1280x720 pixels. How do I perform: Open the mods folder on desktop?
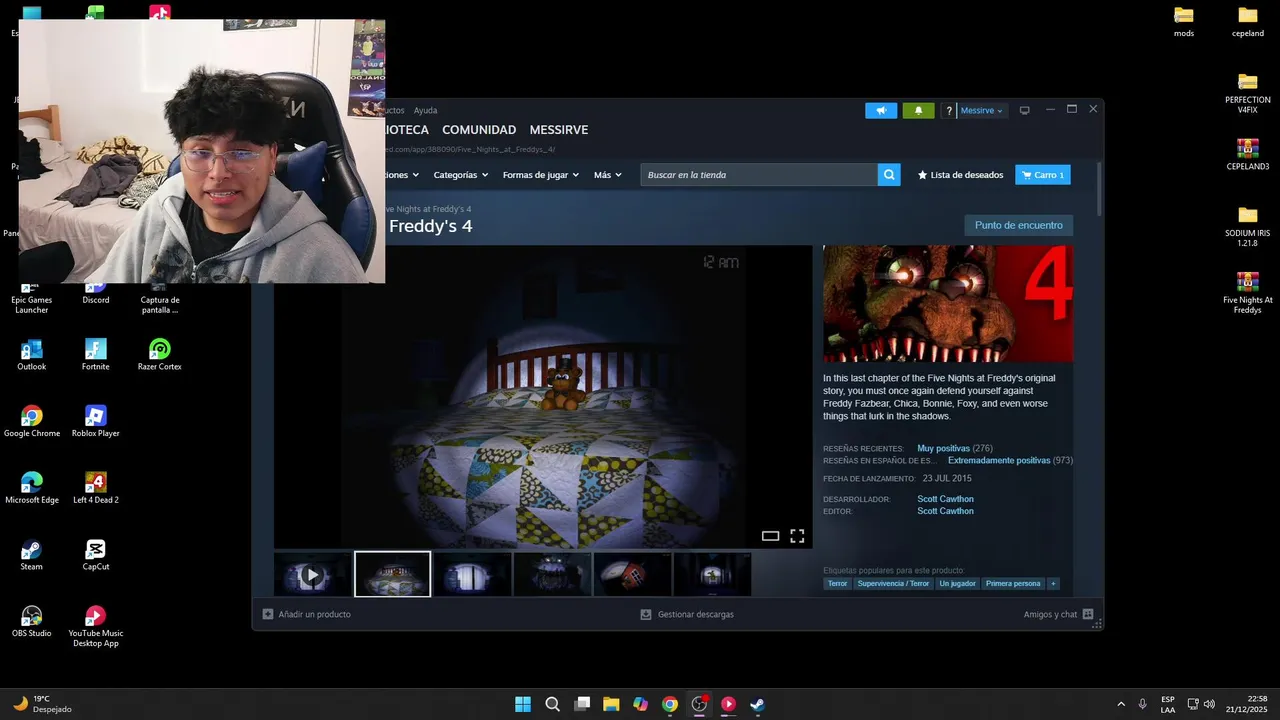point(1184,21)
